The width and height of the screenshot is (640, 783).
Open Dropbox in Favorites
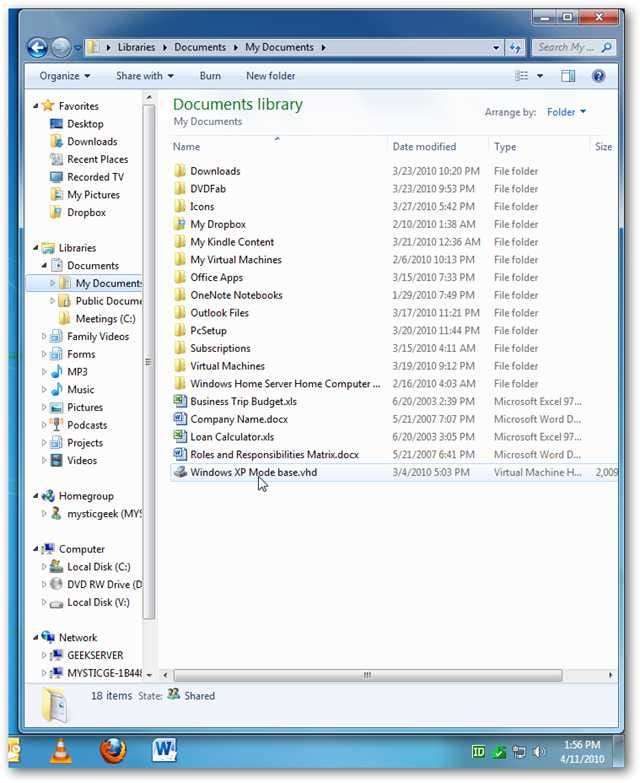[86, 212]
